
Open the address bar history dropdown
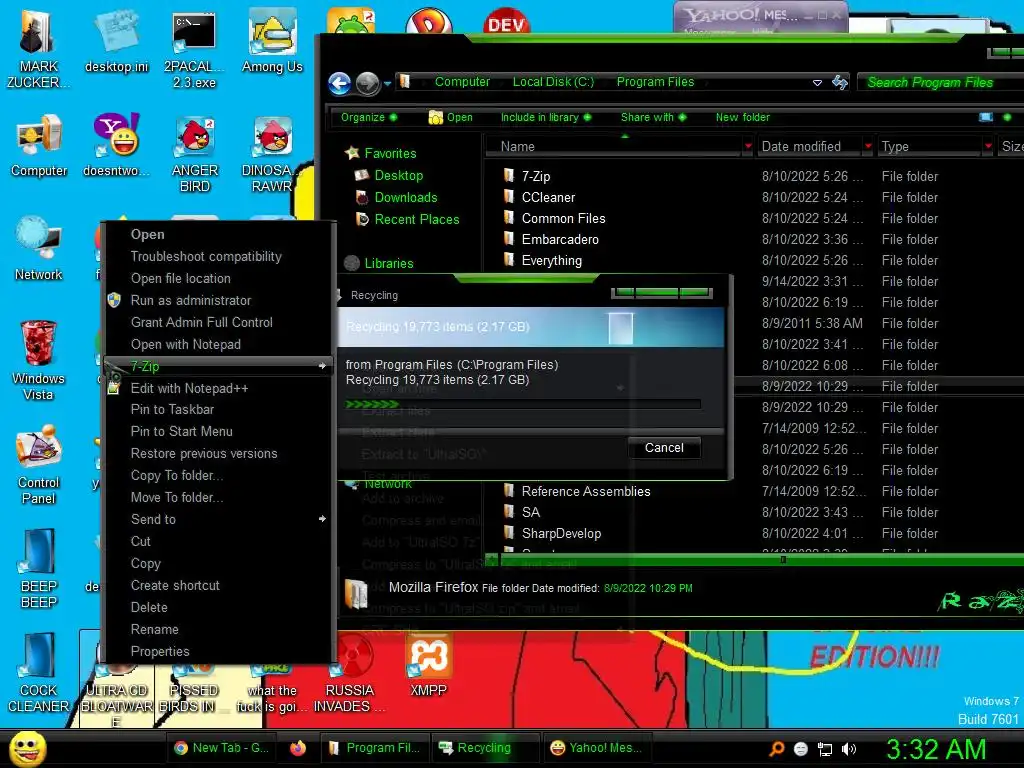[x=817, y=83]
